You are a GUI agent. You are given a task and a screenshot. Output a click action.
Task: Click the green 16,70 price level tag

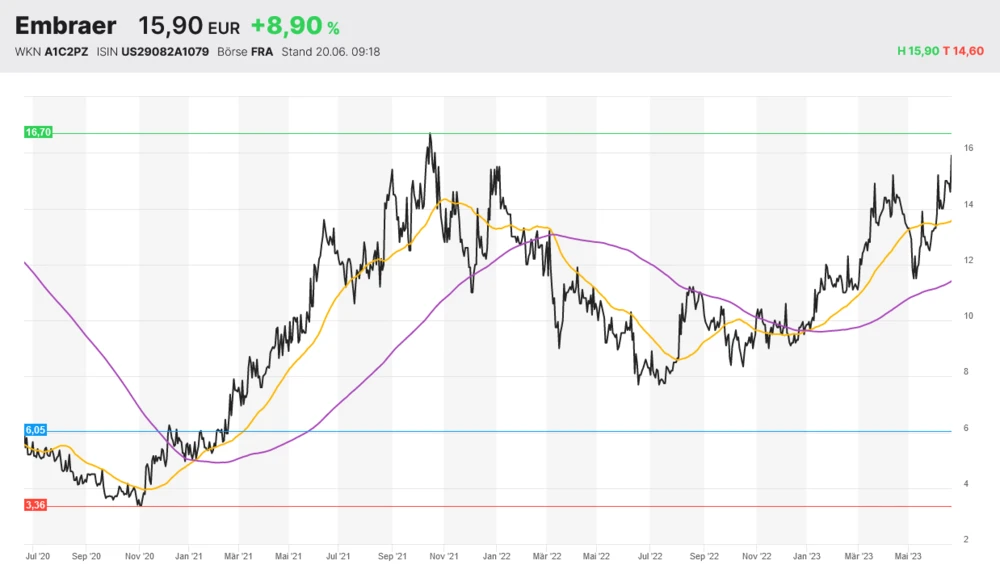point(37,132)
